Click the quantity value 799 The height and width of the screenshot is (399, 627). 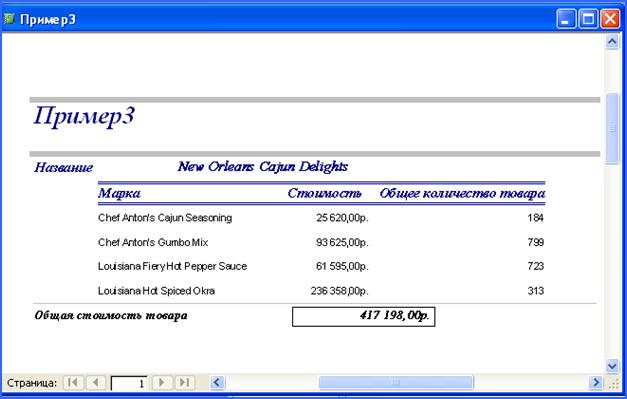535,242
